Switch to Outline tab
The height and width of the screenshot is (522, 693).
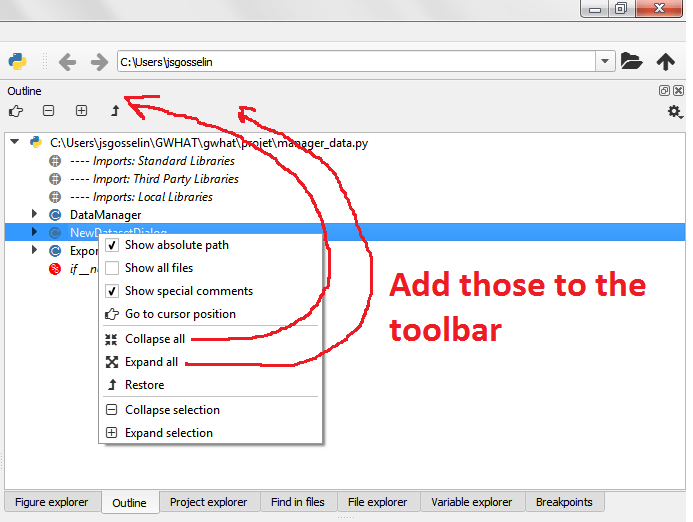point(130,503)
